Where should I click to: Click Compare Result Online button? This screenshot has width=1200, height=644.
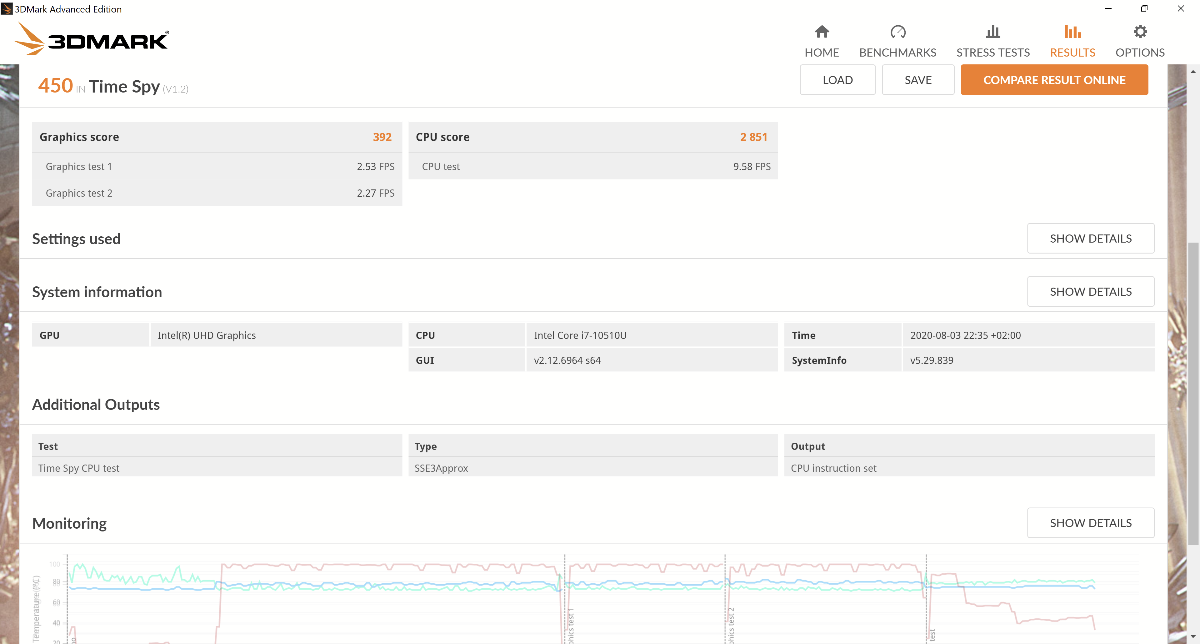click(1054, 80)
